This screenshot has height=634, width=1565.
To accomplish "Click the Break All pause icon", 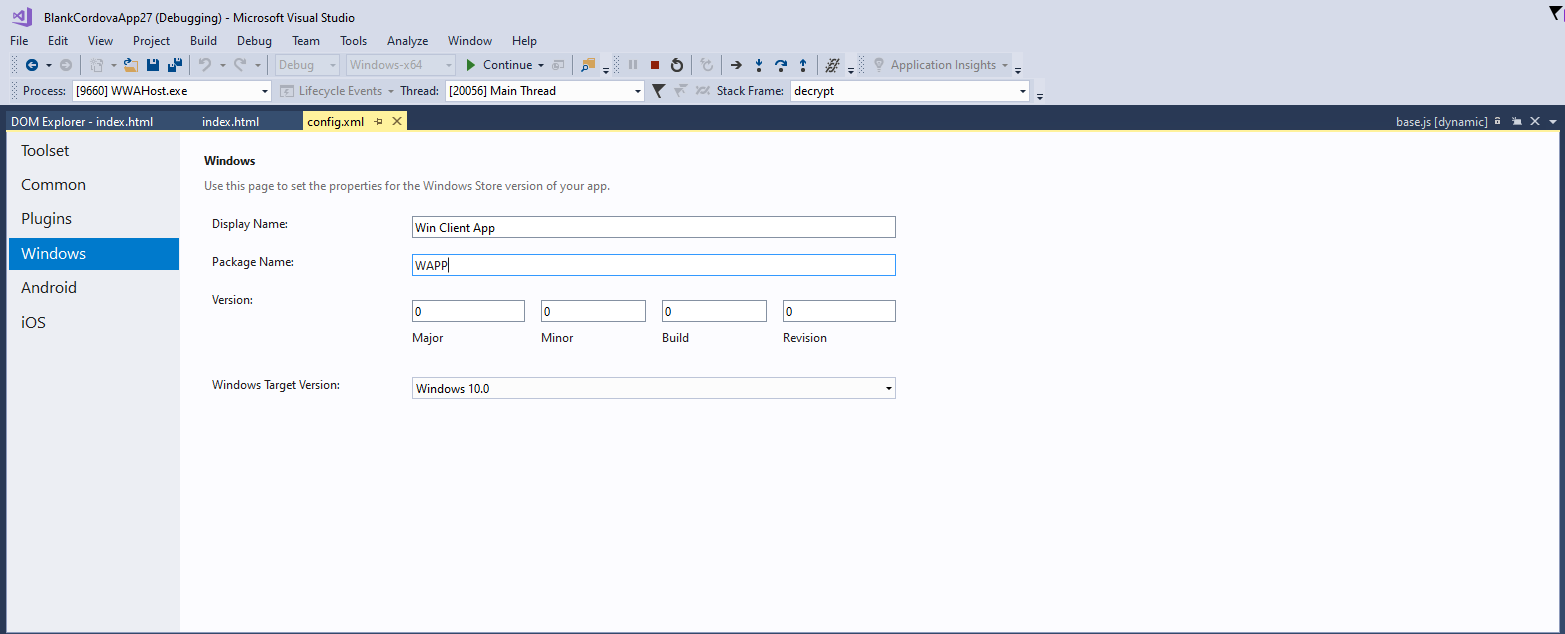I will tap(633, 64).
